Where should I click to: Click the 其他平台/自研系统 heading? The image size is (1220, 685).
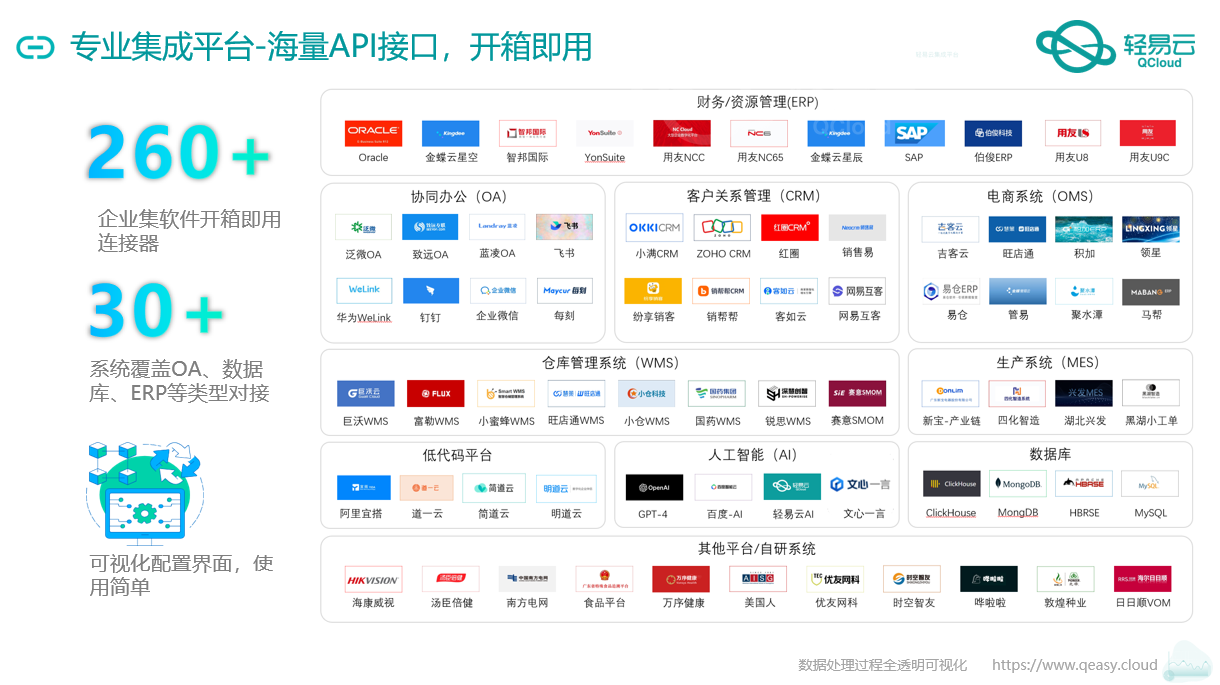[x=757, y=548]
